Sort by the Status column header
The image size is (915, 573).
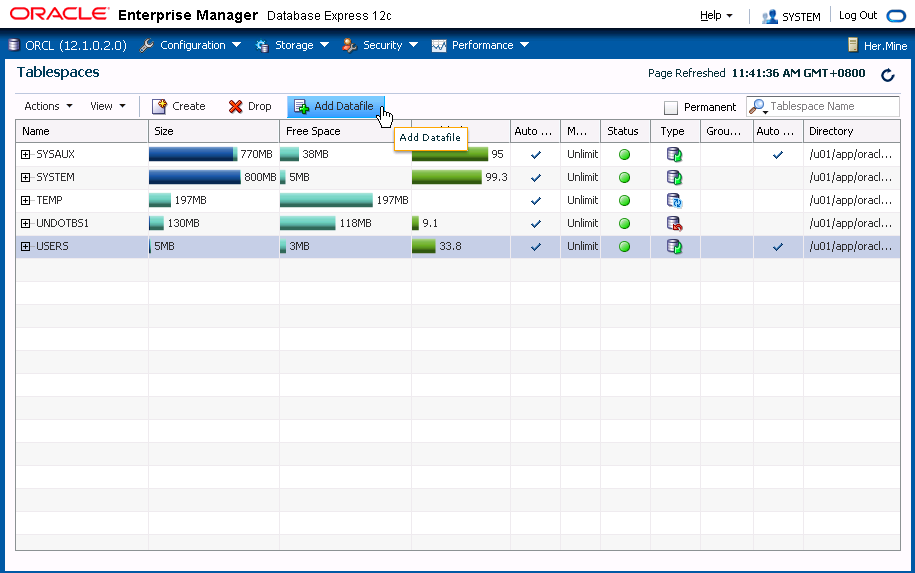pyautogui.click(x=625, y=131)
